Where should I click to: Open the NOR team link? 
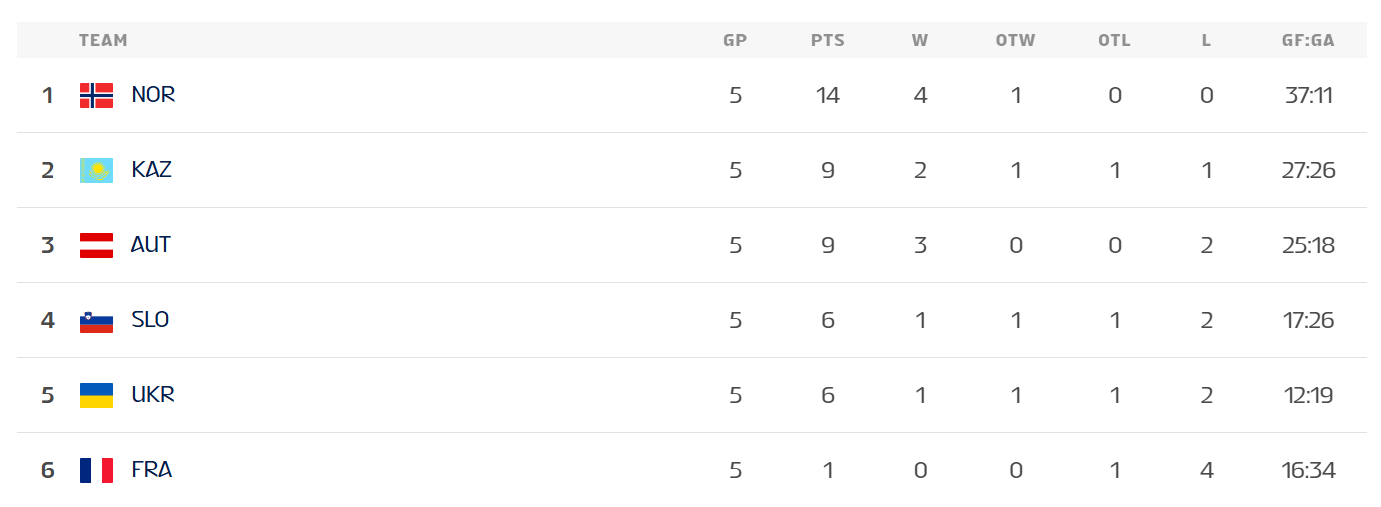[153, 95]
